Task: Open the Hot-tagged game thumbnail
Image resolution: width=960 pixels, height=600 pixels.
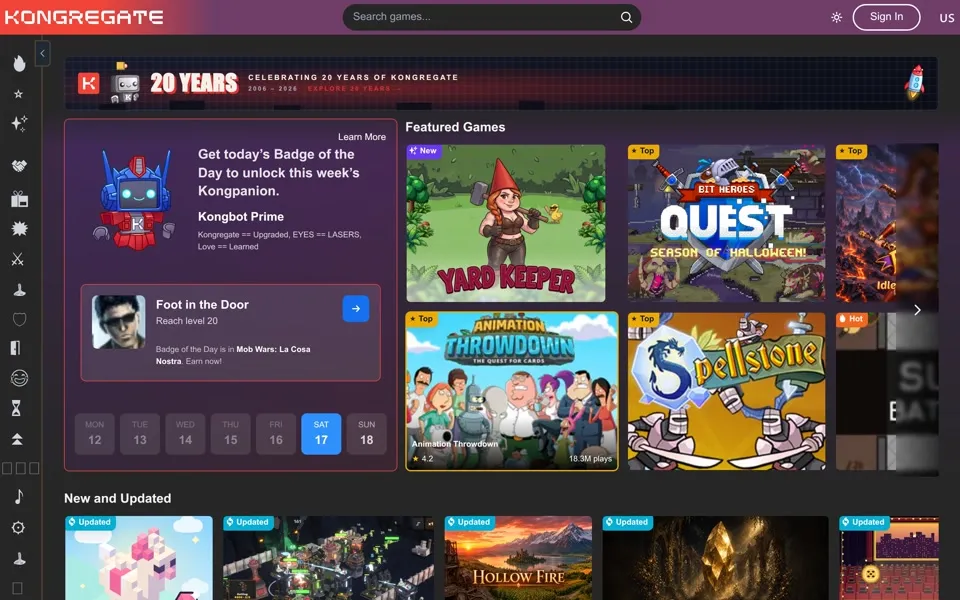Action: 887,391
